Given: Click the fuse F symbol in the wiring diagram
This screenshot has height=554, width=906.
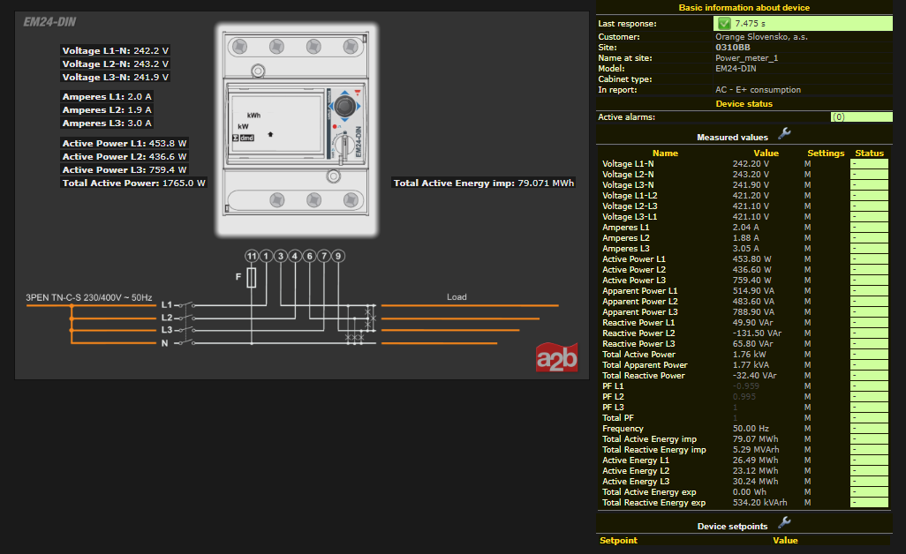Looking at the screenshot, I should pos(251,277).
